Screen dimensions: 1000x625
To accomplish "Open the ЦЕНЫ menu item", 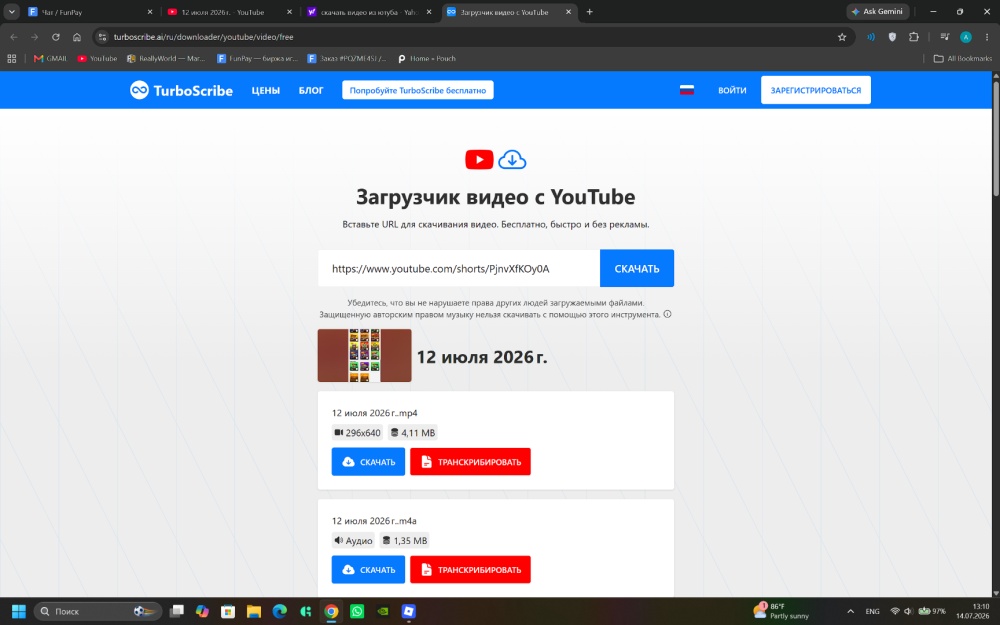I will 265,91.
